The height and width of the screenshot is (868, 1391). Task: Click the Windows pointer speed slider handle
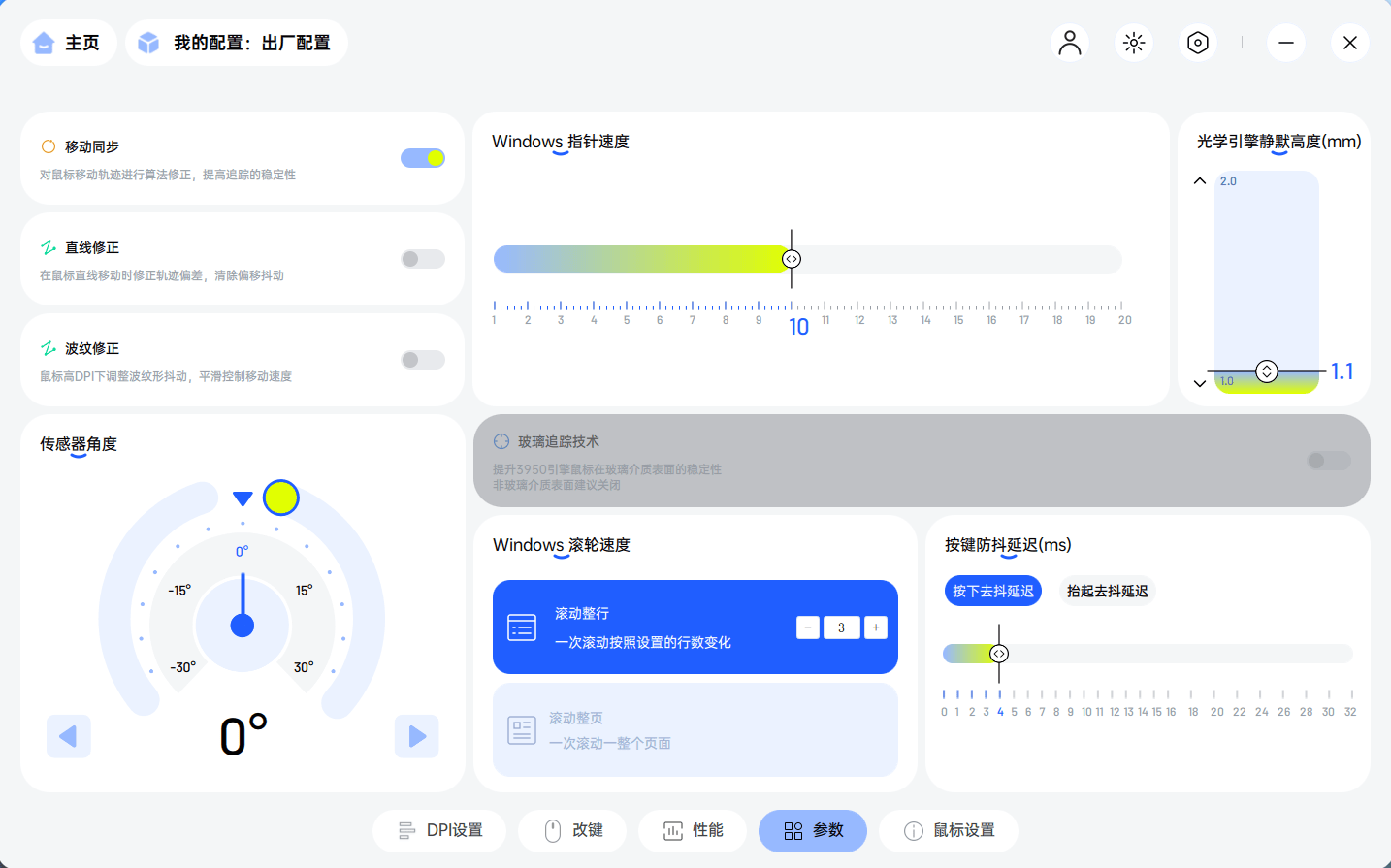coord(792,258)
